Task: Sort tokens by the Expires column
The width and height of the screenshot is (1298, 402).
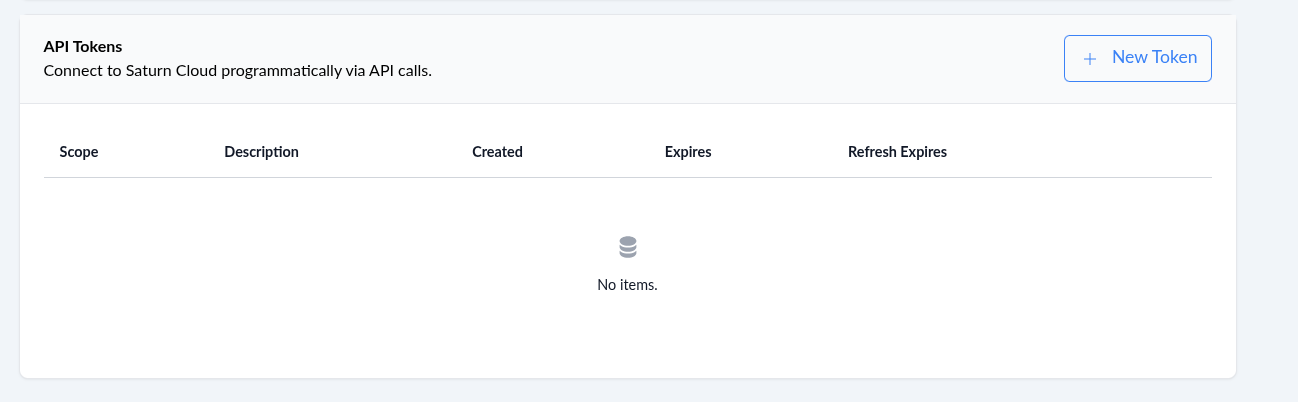Action: tap(687, 152)
